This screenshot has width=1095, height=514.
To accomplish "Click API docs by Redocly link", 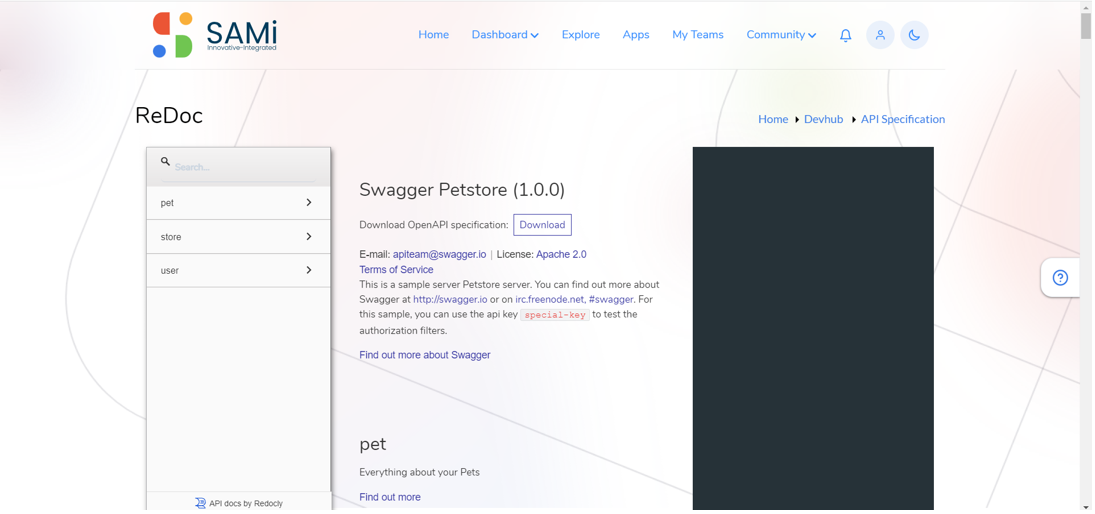I will click(x=239, y=503).
